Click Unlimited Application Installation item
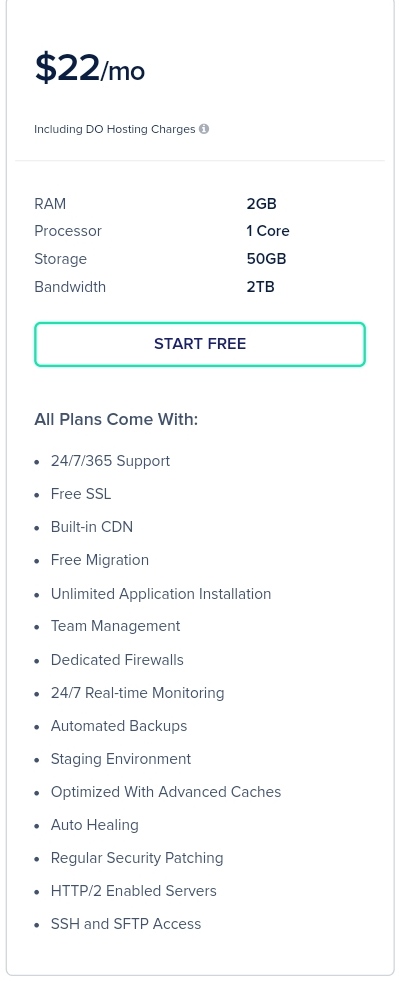 pos(161,594)
